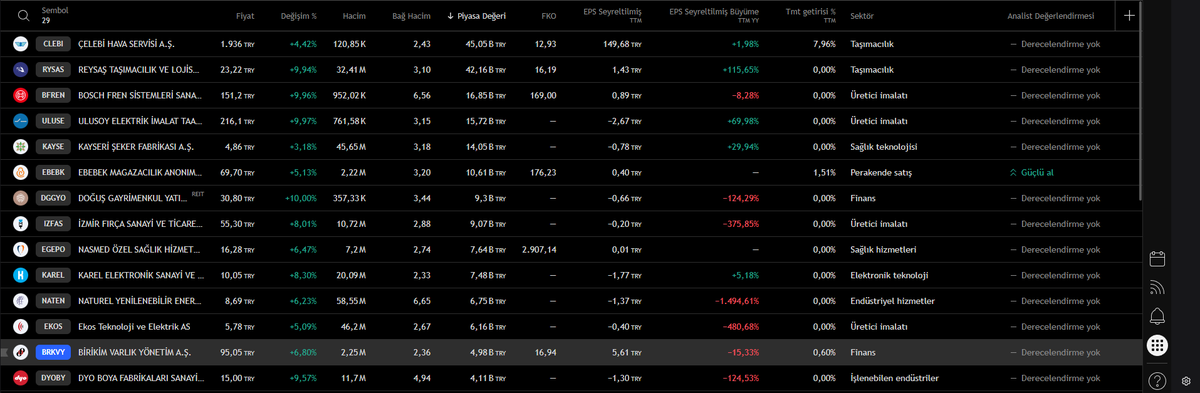Click the EBEBK company logo
The width and height of the screenshot is (1200, 393).
[21, 172]
